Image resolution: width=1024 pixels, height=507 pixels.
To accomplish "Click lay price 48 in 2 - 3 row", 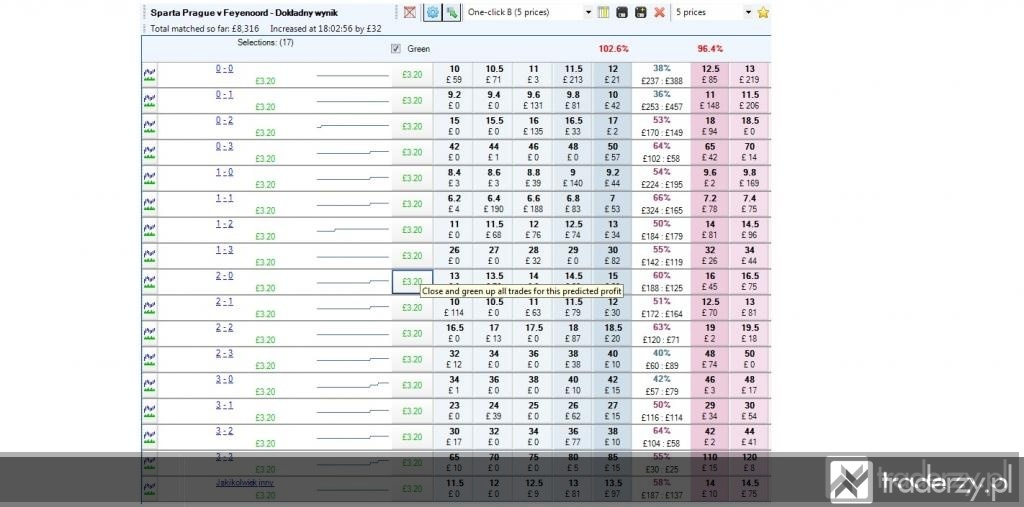I will point(710,359).
